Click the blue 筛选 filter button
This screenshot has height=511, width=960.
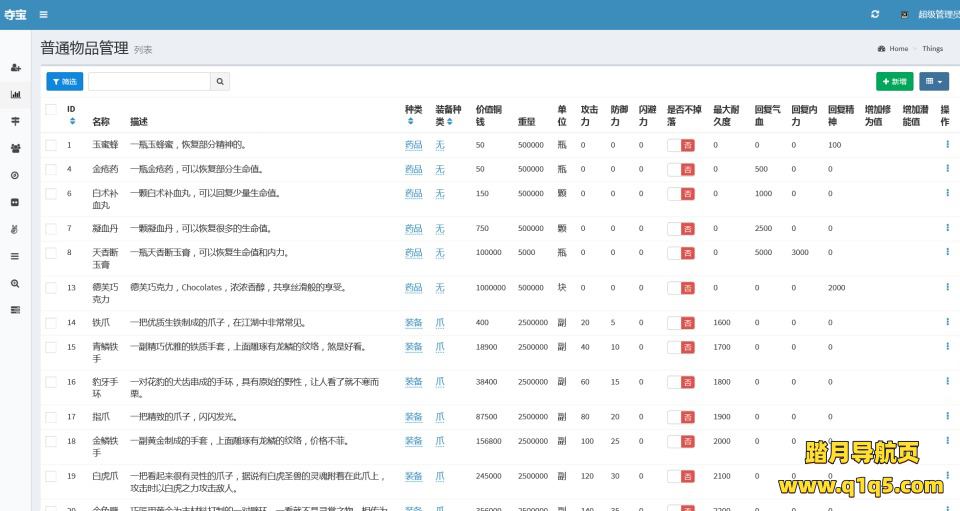64,81
